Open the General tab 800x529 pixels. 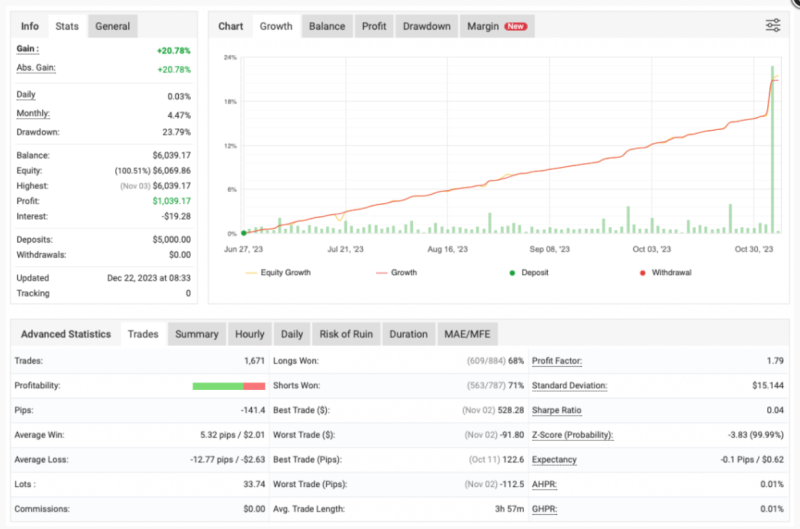[x=113, y=26]
